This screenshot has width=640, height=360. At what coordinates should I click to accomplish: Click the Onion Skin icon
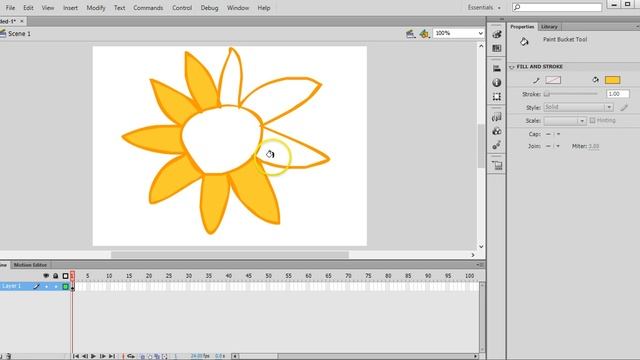click(x=142, y=357)
